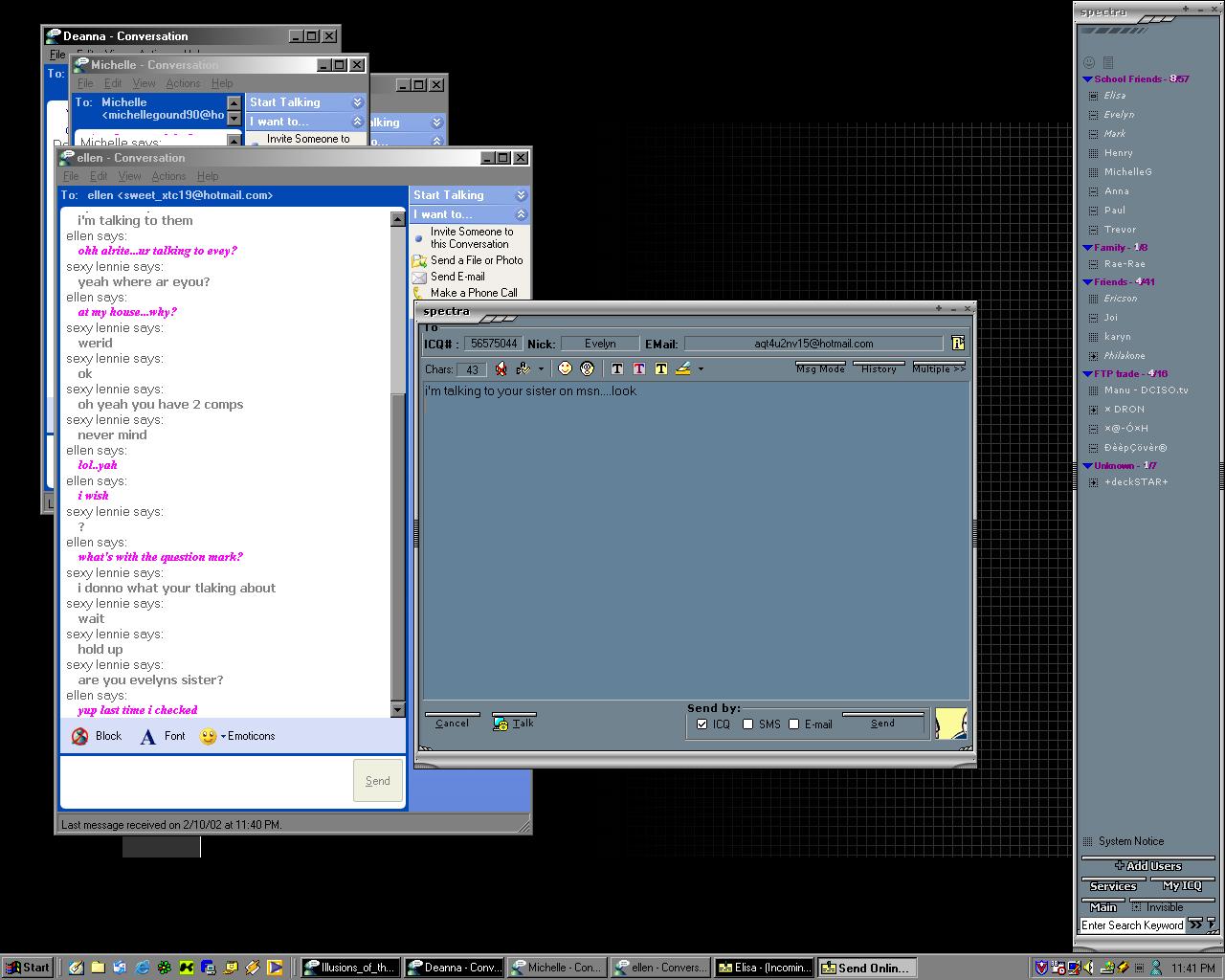Open dropdown arrow beside highlighter icon
Screen dimensions: 1225x980
[701, 369]
